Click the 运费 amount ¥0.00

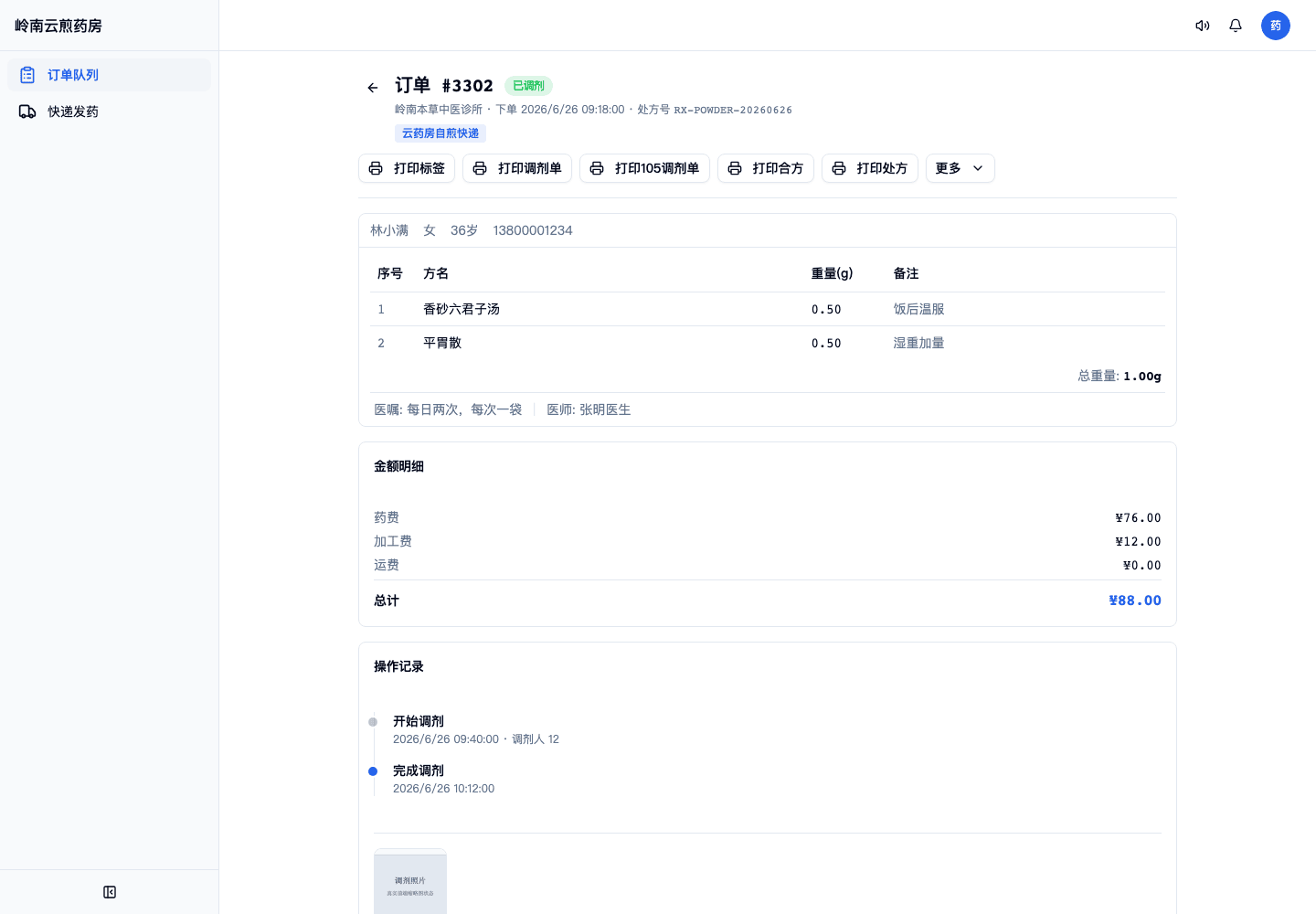coord(1141,565)
